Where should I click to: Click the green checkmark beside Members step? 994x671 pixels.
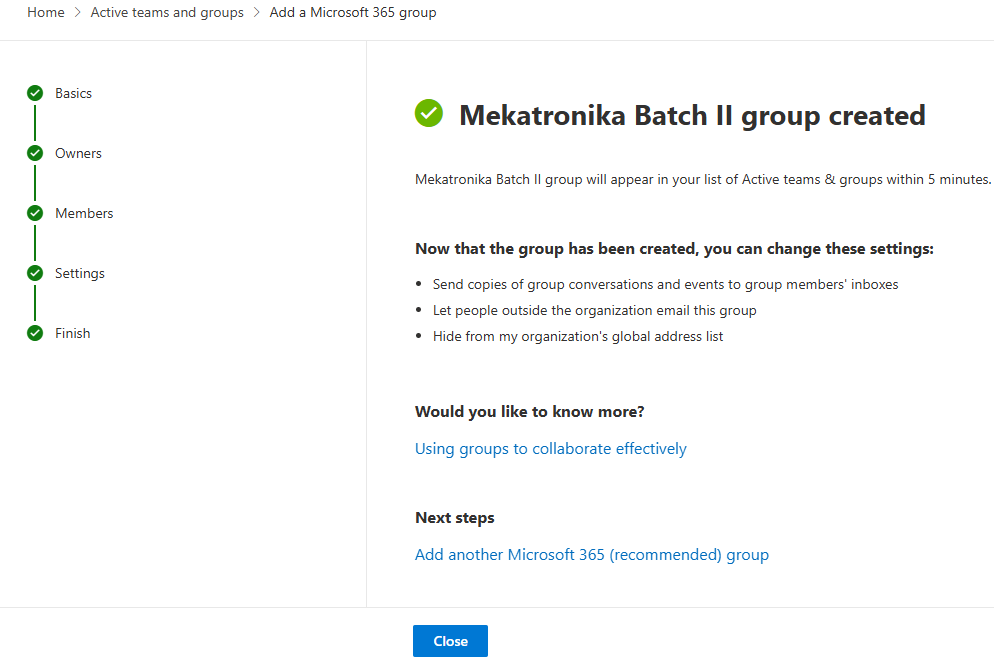point(35,213)
